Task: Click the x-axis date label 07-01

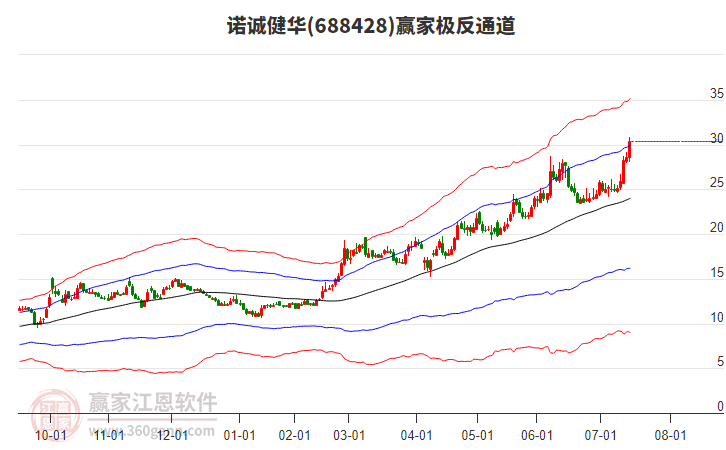Action: (601, 436)
